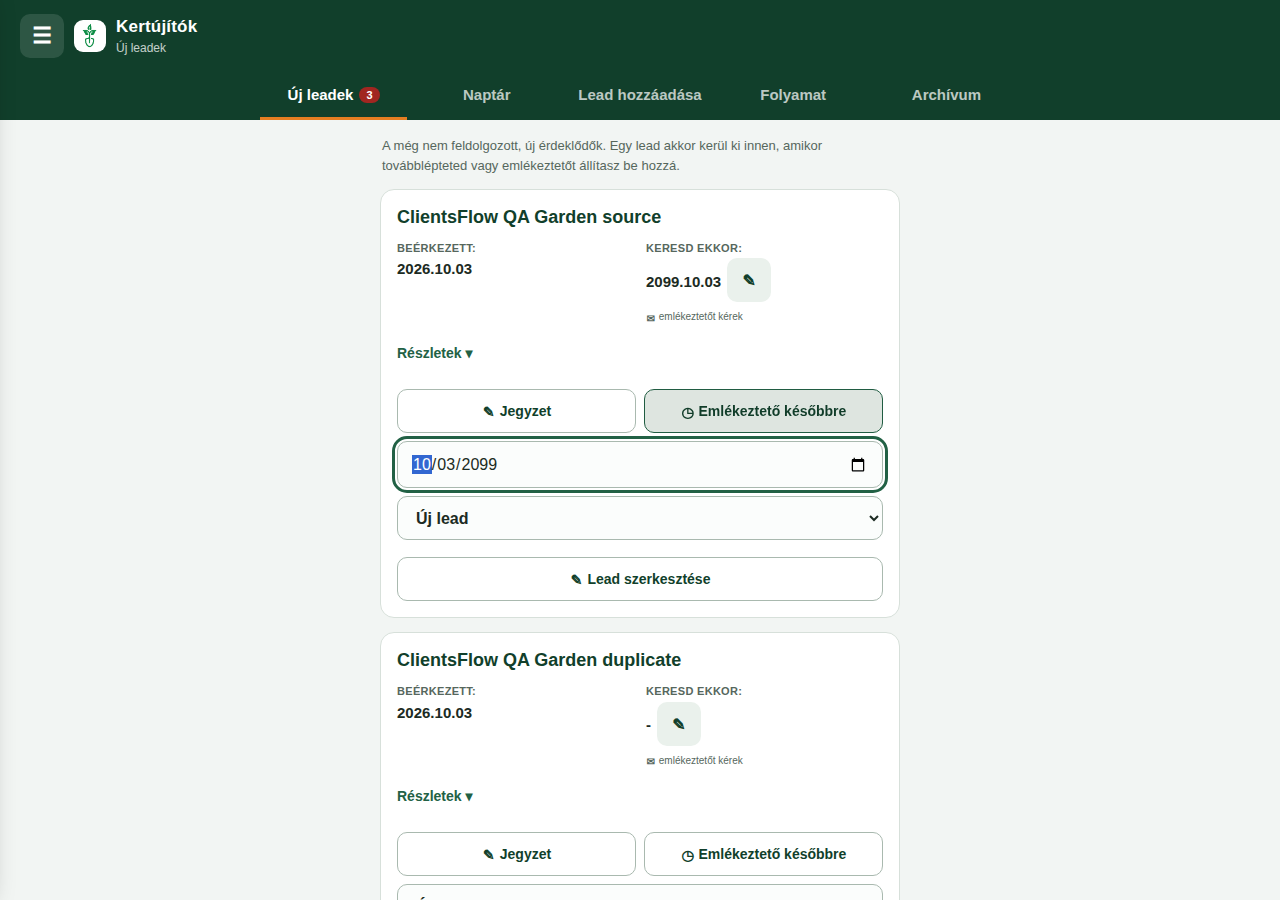Open the hamburger menu

pyautogui.click(x=42, y=36)
